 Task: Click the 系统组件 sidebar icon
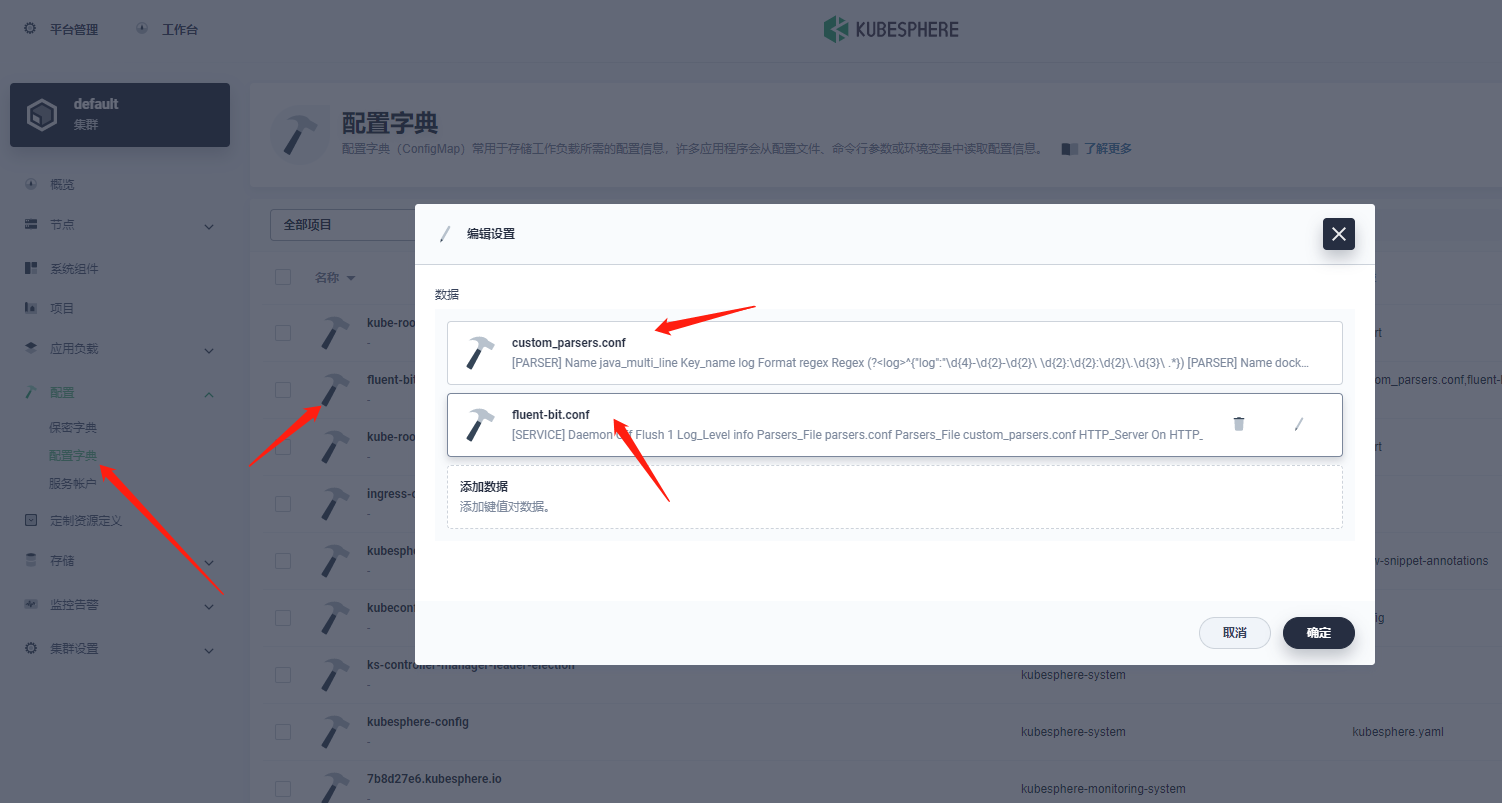pos(31,268)
